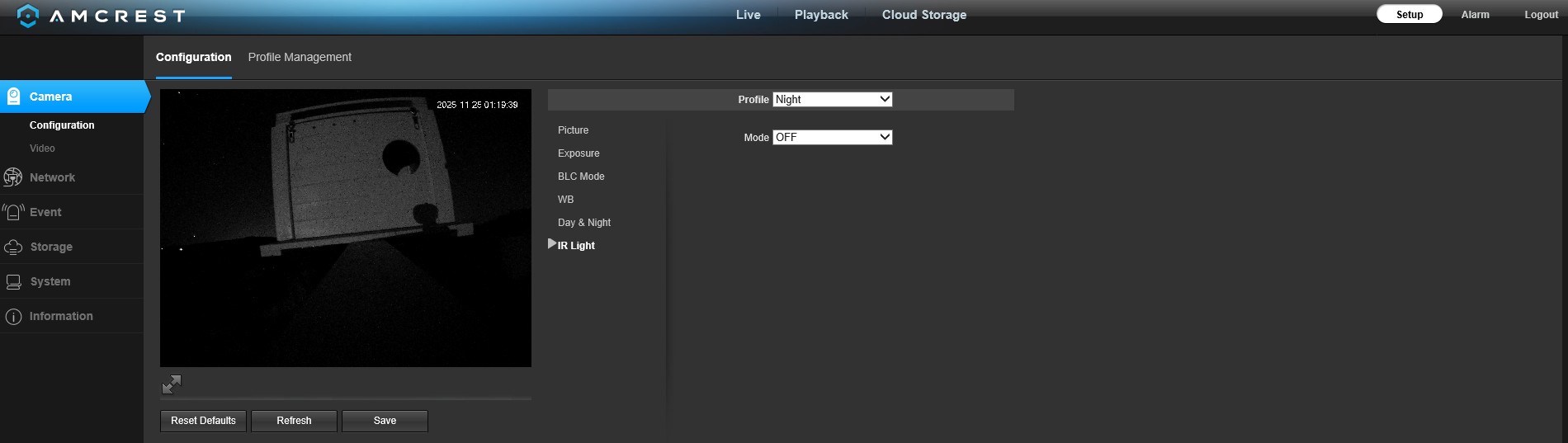Click the Storage cloud icon
1568x443 pixels.
pos(13,247)
